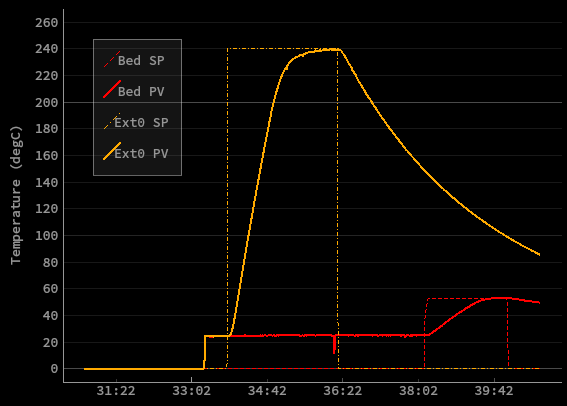Click the 39:42 time axis label
567x406 pixels.
(x=494, y=391)
